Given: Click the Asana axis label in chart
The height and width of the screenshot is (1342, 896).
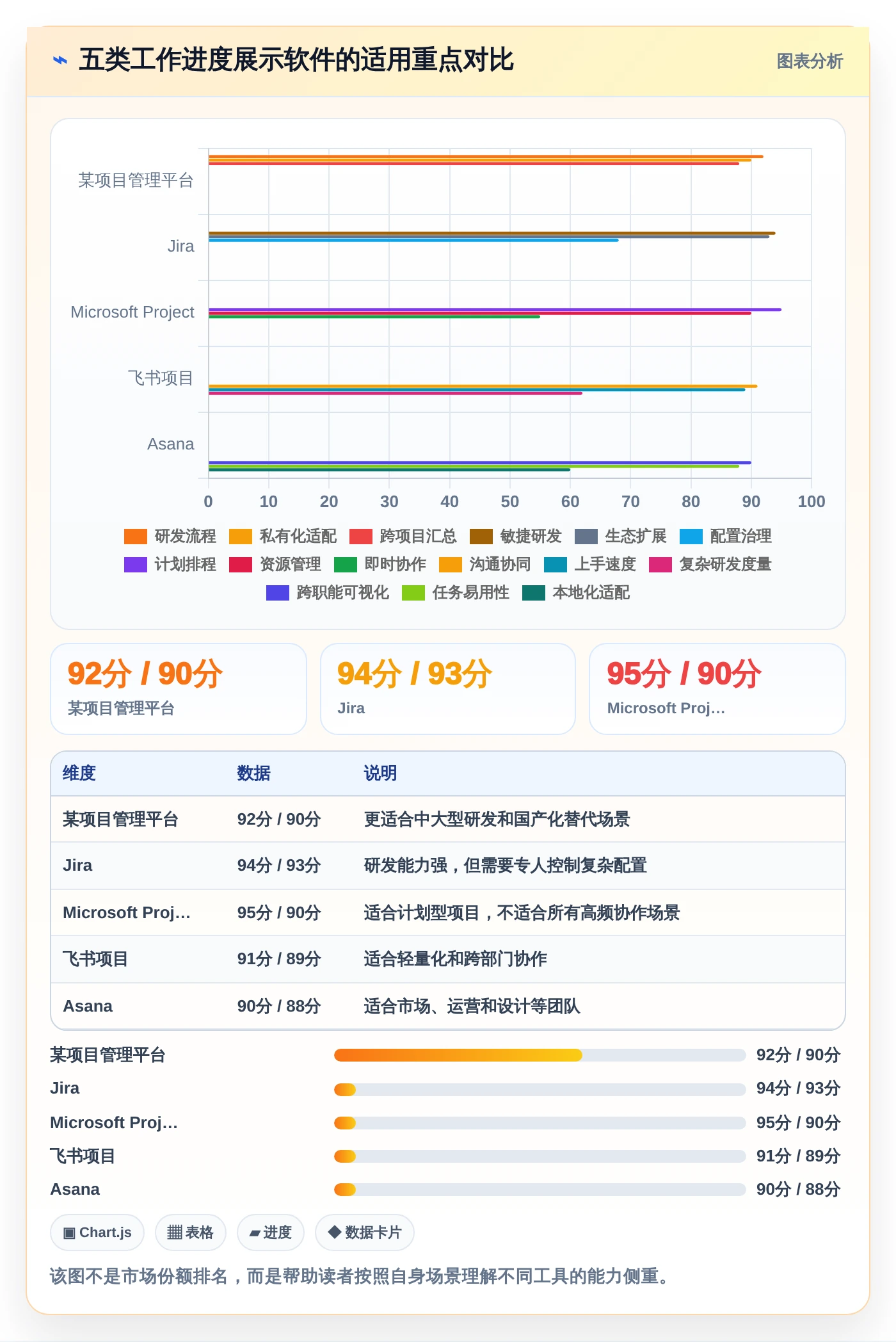Looking at the screenshot, I should tap(170, 444).
